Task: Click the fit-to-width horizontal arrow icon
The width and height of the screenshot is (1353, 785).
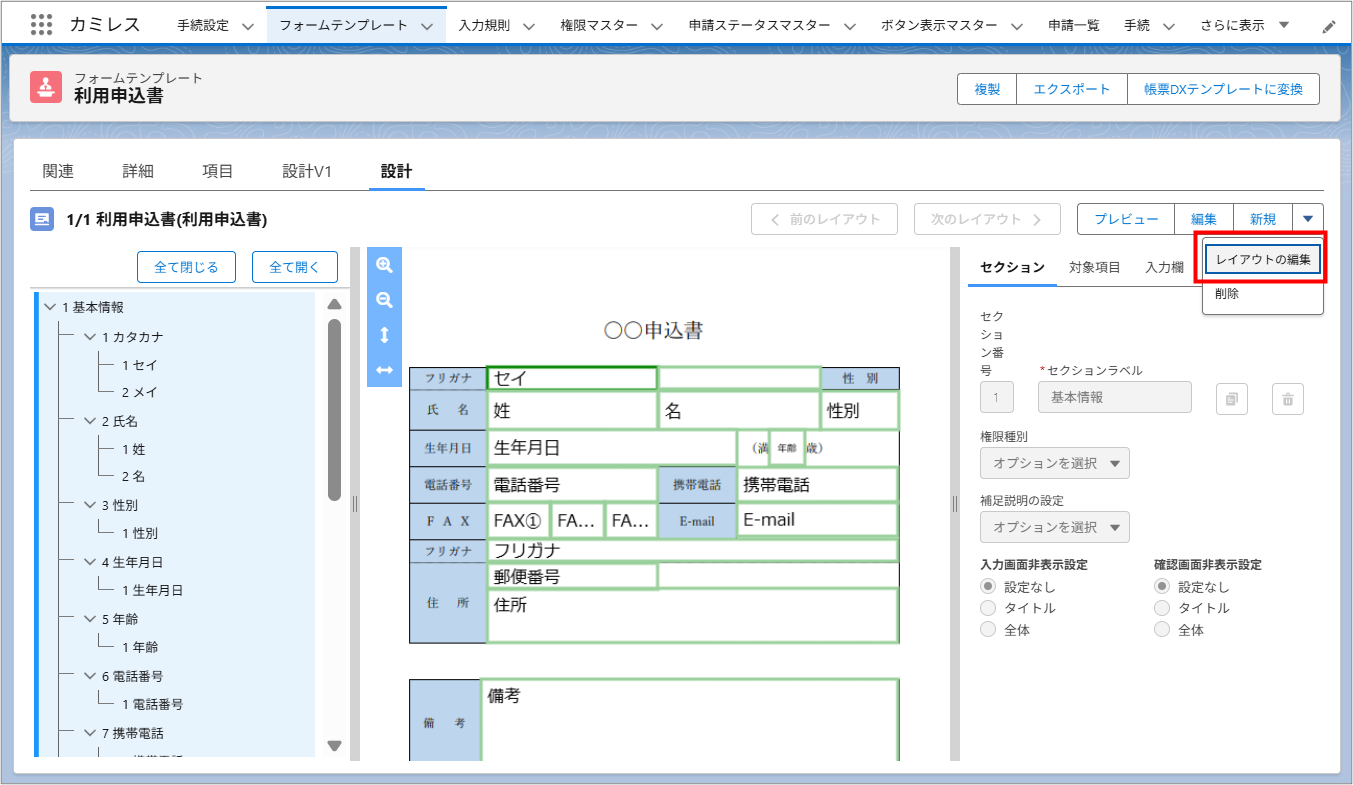Action: click(384, 370)
